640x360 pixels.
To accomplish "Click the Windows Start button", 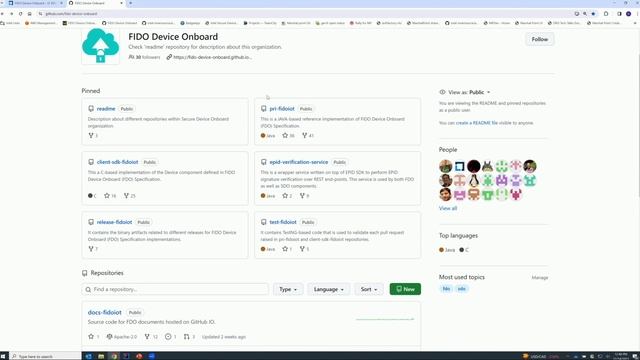I will coord(4,356).
